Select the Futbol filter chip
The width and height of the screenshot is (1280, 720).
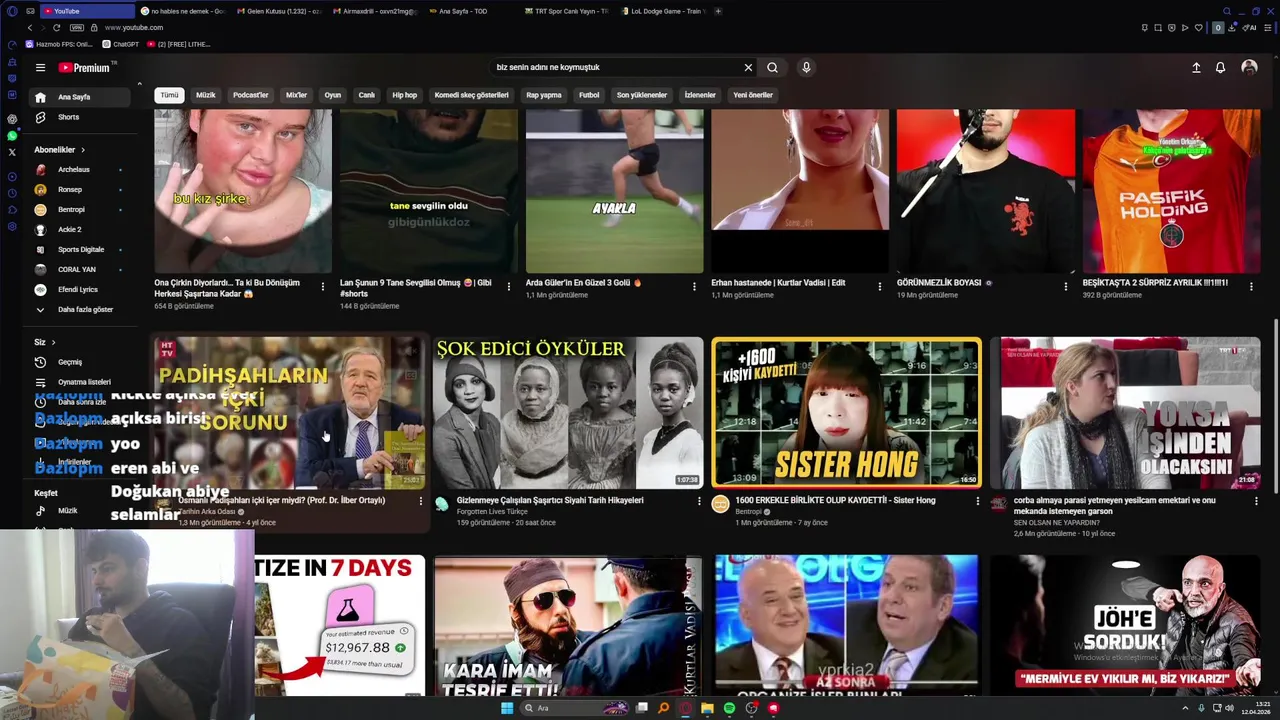589,95
